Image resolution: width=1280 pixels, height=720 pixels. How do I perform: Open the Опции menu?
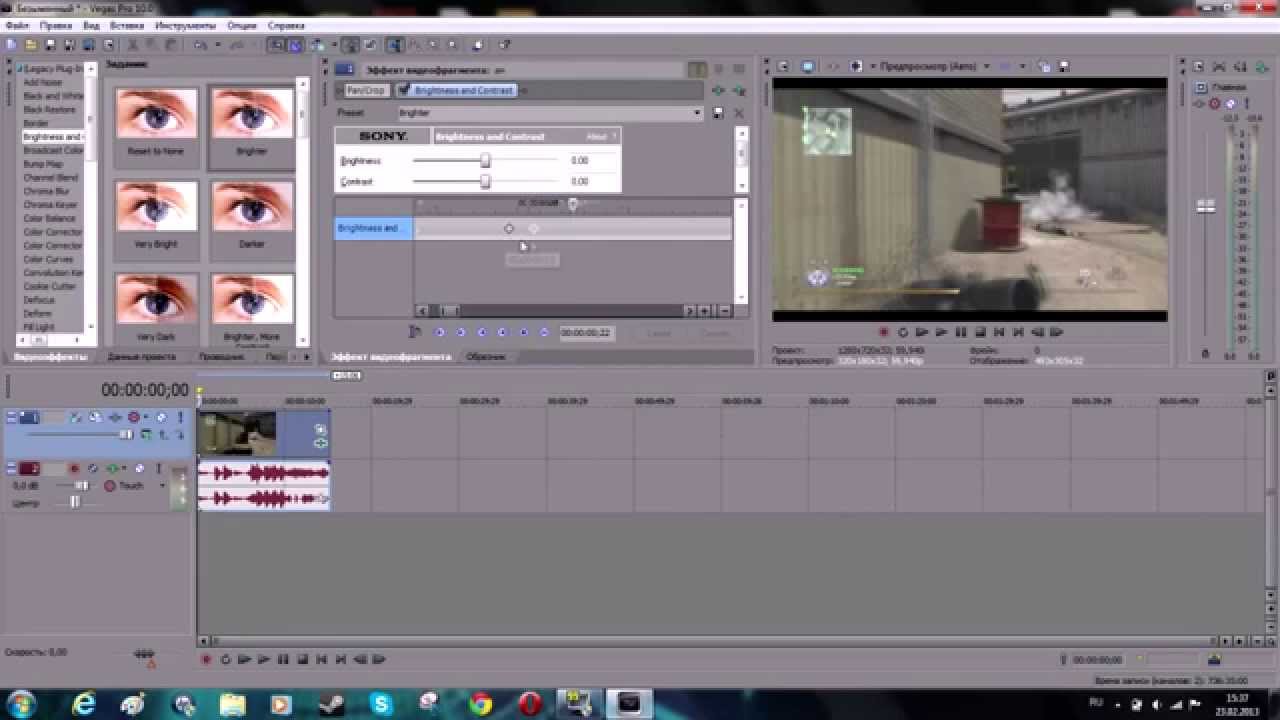coord(241,25)
